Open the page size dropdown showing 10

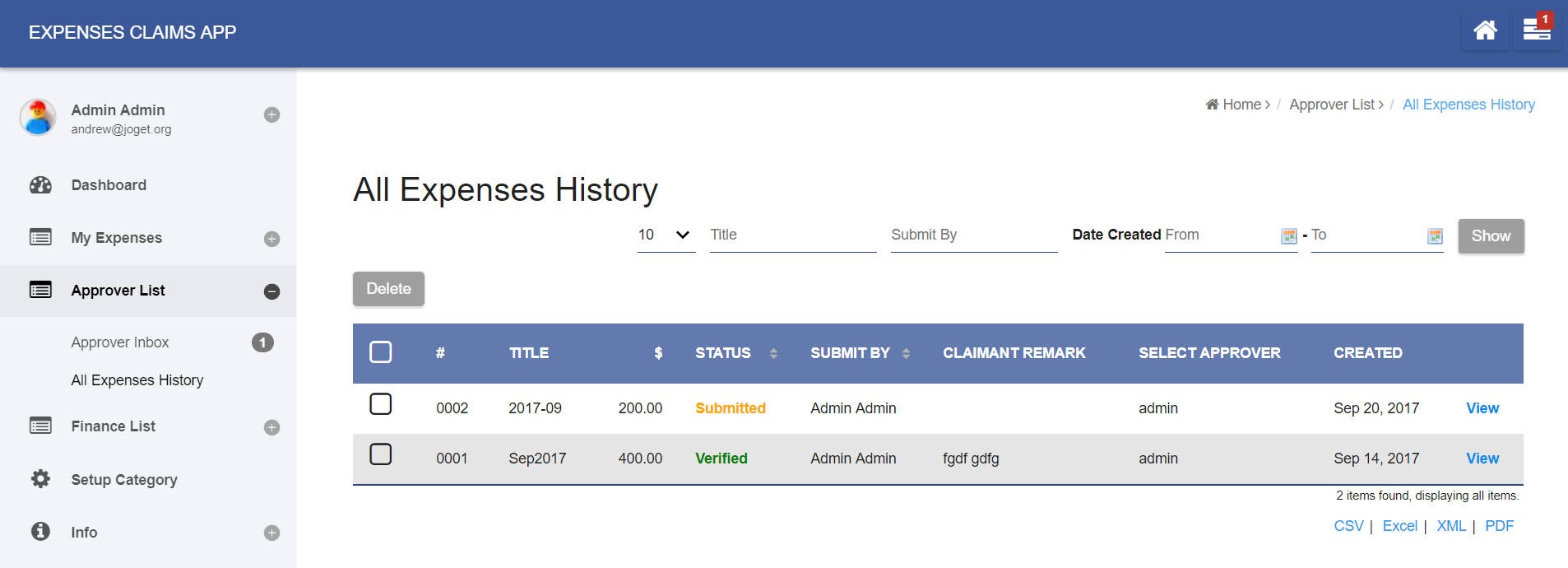click(666, 235)
